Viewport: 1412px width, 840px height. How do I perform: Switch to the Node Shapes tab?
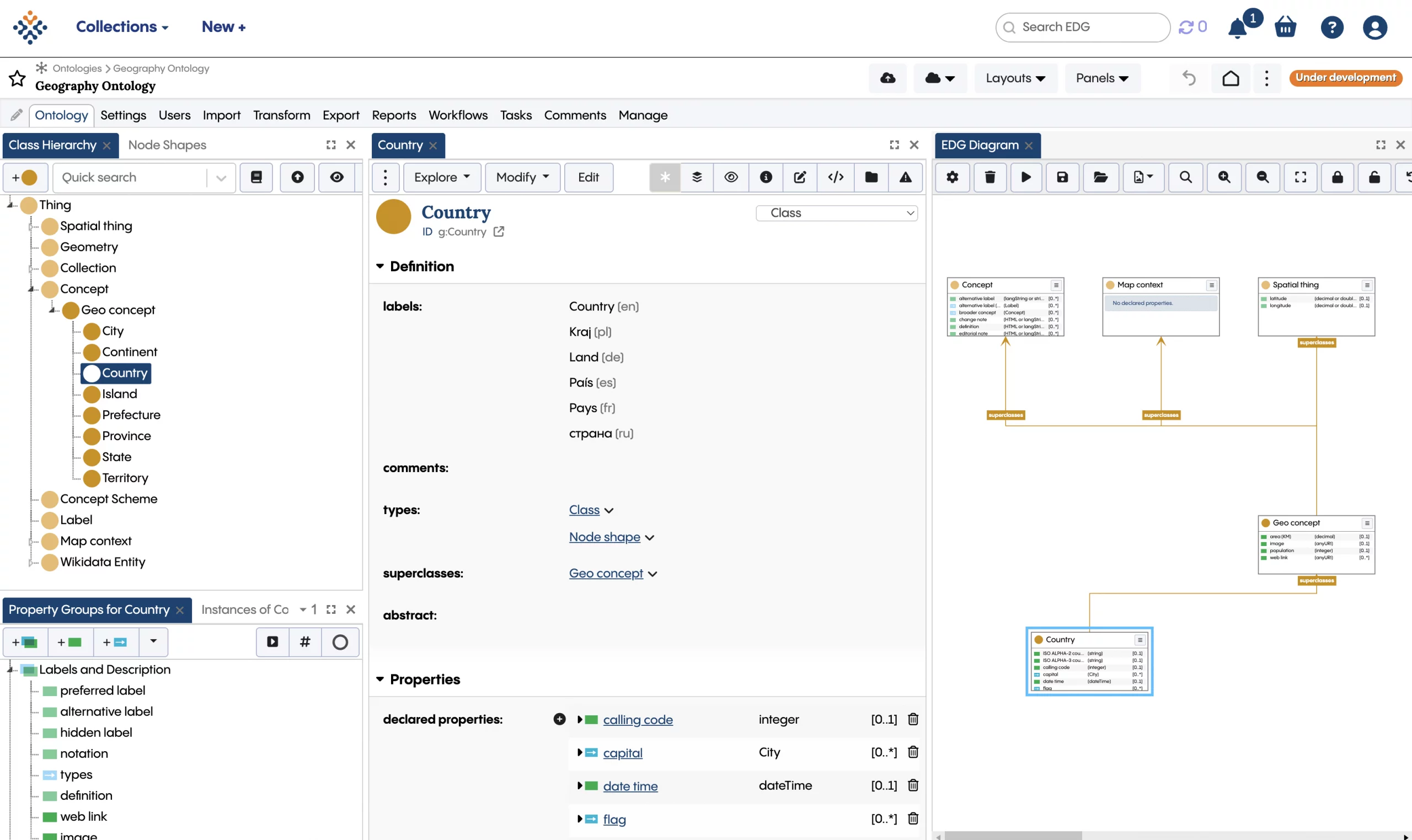coord(167,145)
